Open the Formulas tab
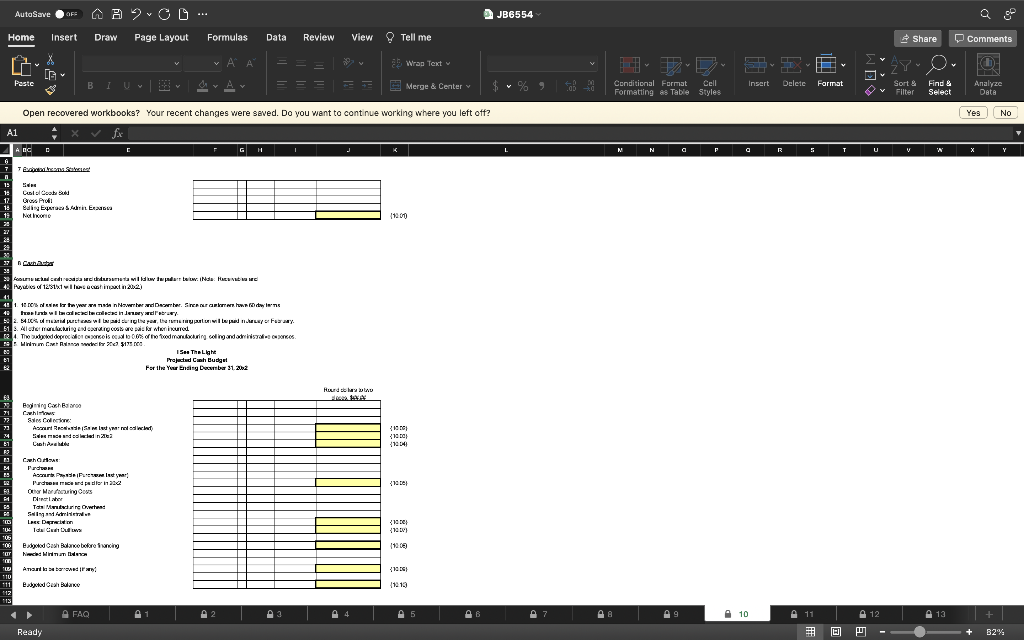The height and width of the screenshot is (640, 1024). pos(227,37)
